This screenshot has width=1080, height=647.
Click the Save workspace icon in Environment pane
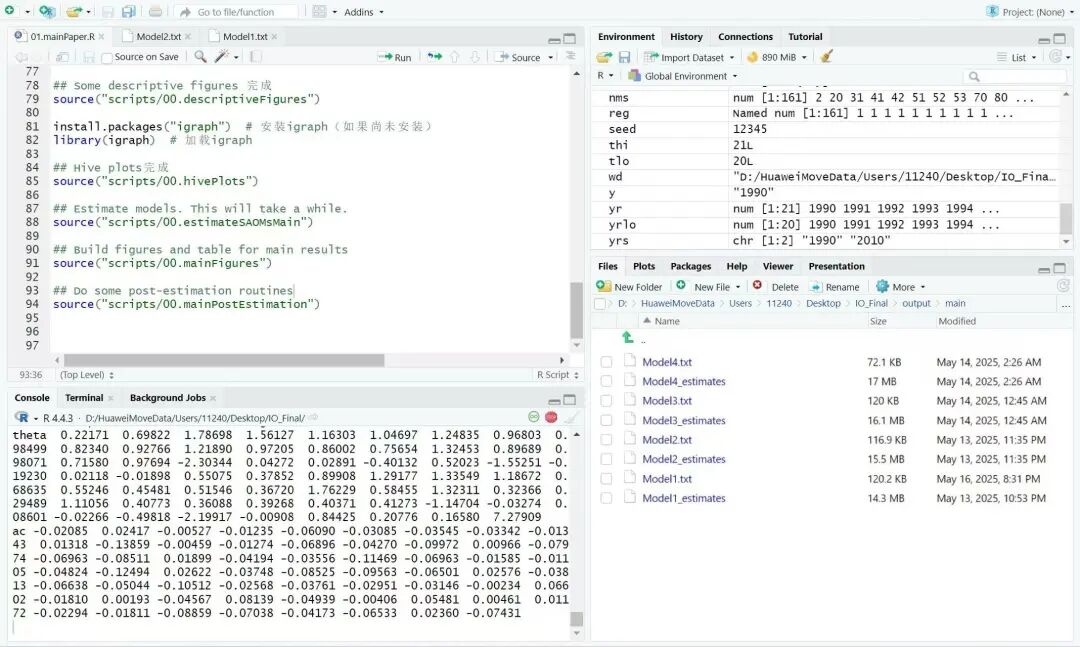(624, 57)
